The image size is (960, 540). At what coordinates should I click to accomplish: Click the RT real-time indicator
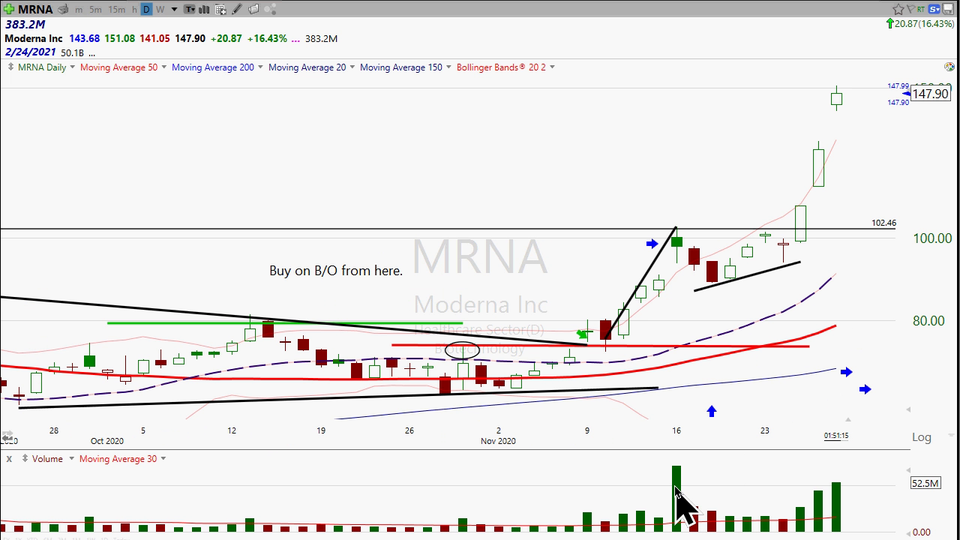click(x=921, y=9)
